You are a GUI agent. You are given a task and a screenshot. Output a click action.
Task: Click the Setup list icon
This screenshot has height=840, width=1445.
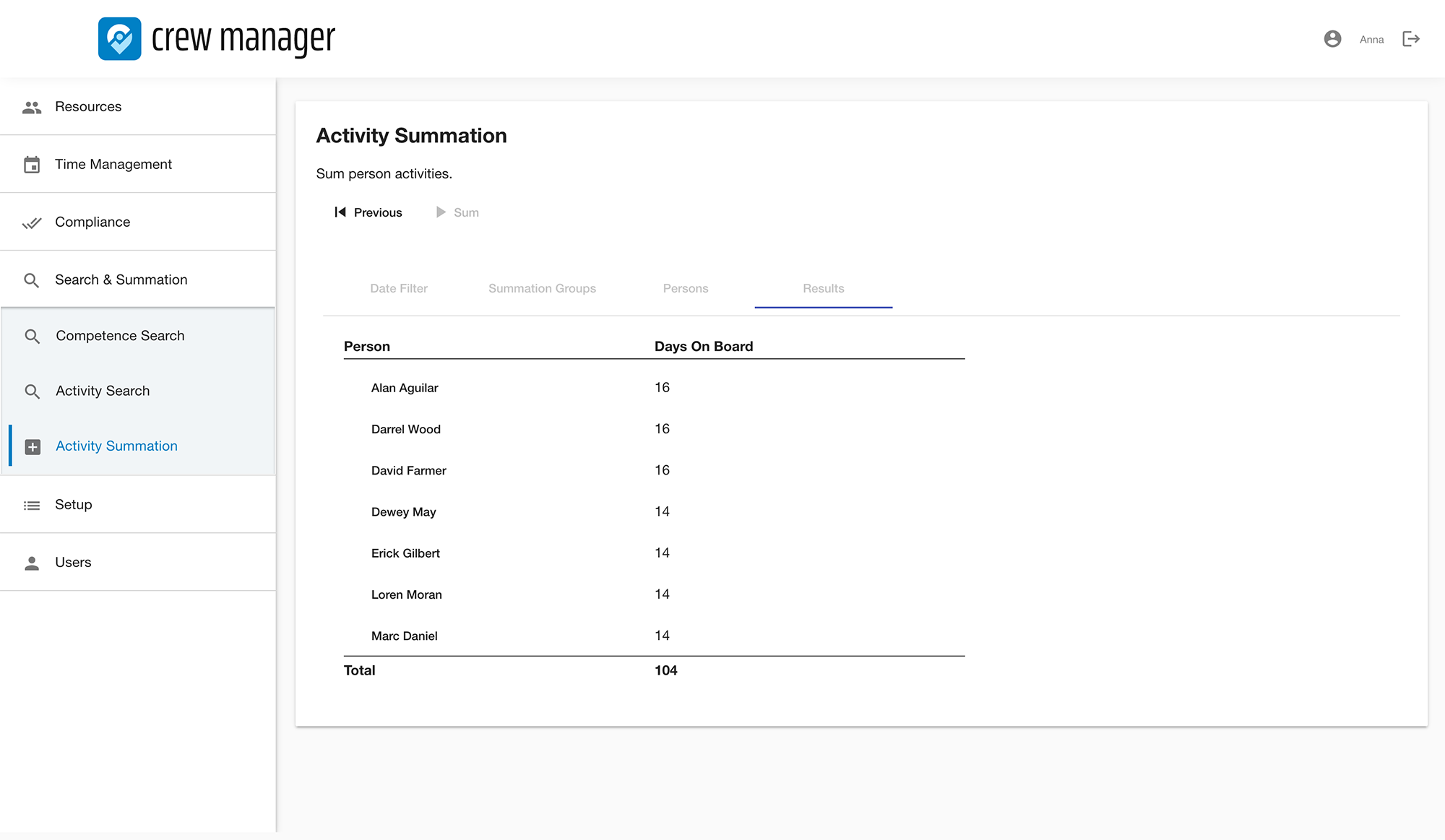click(32, 505)
